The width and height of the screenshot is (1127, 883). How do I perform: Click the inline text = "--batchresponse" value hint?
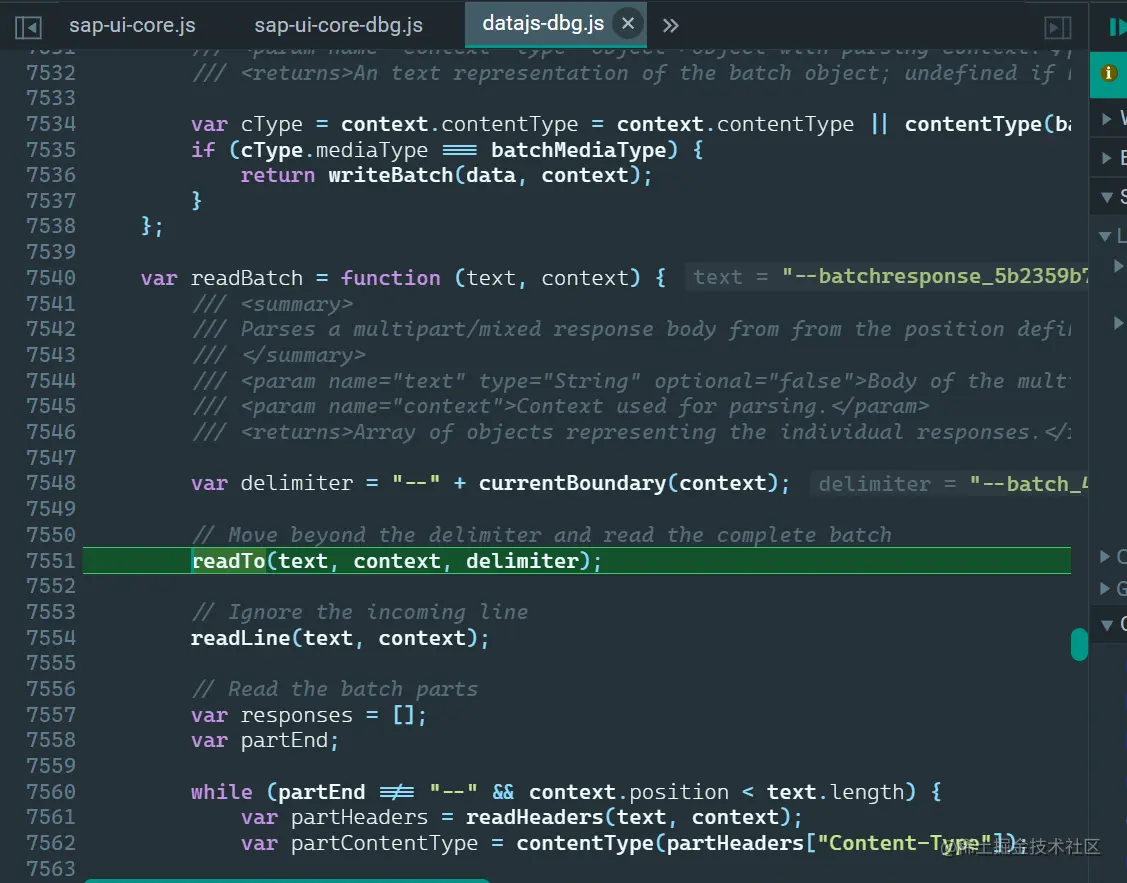887,277
